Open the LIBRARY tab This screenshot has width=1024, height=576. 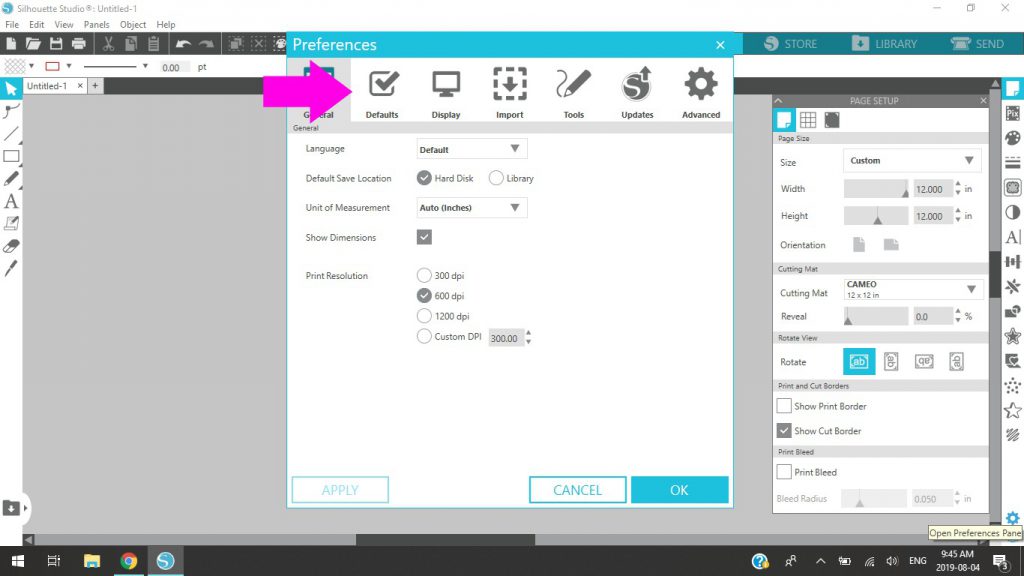884,44
